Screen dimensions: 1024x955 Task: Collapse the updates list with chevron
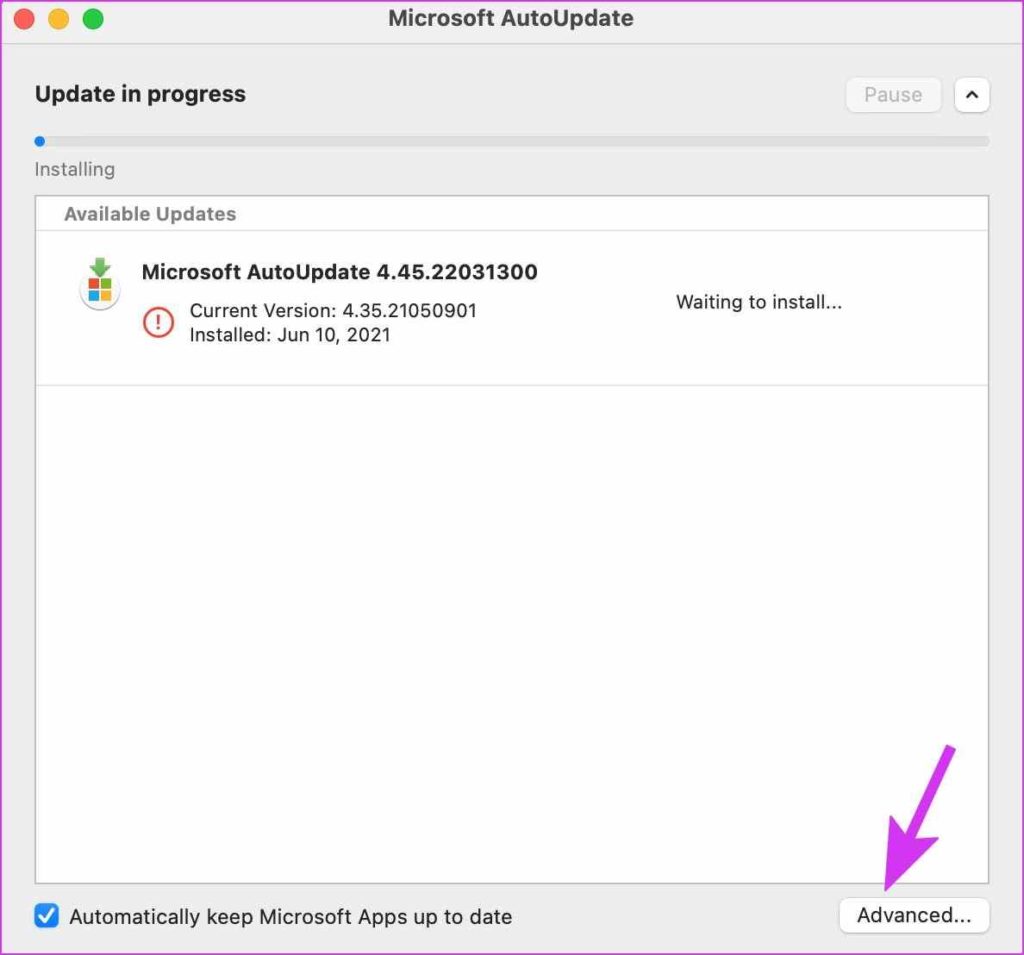point(972,95)
